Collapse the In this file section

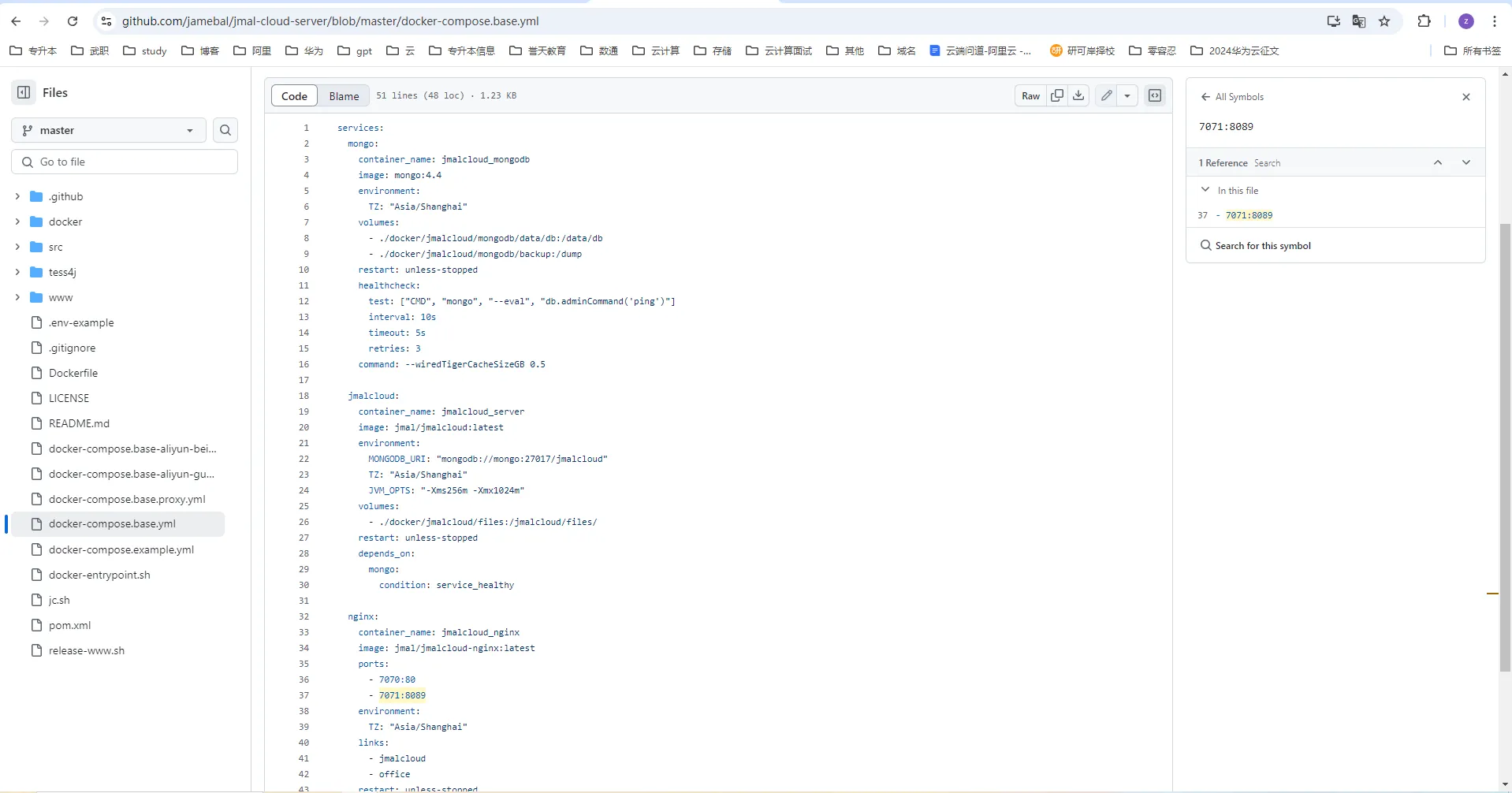[1205, 190]
